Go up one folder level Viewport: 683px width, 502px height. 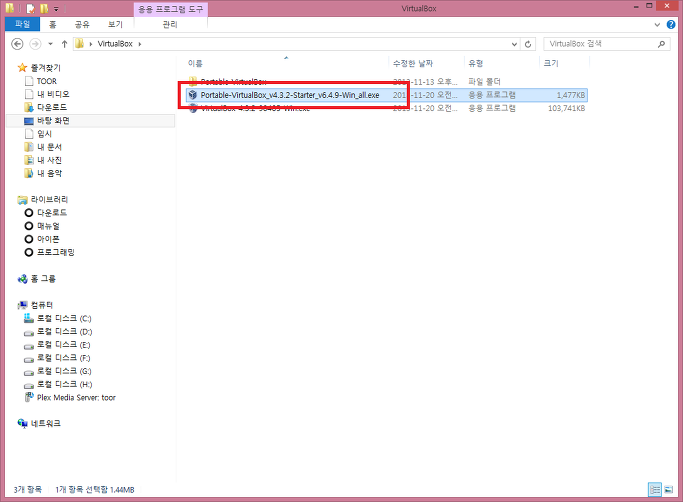tap(64, 44)
